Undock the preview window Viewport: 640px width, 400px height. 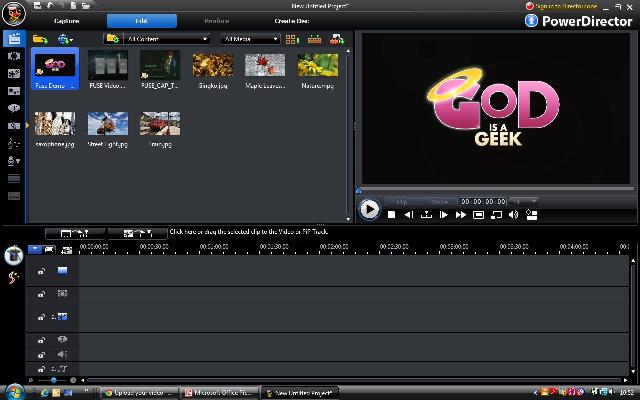click(x=496, y=215)
